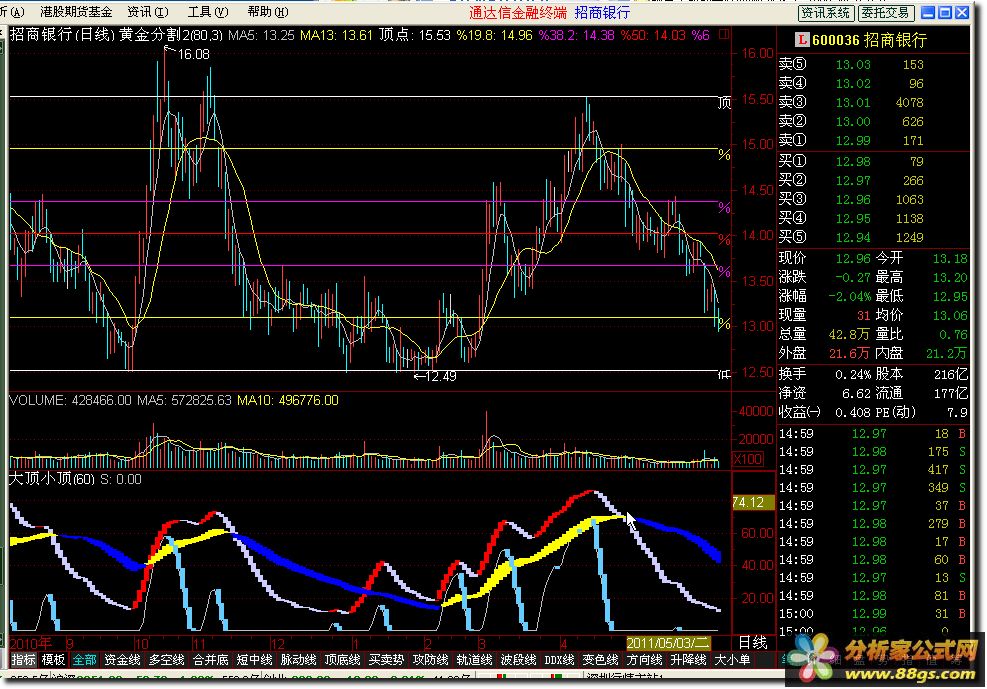
Task: Select the DDX线 indicator tab
Action: pyautogui.click(x=560, y=660)
